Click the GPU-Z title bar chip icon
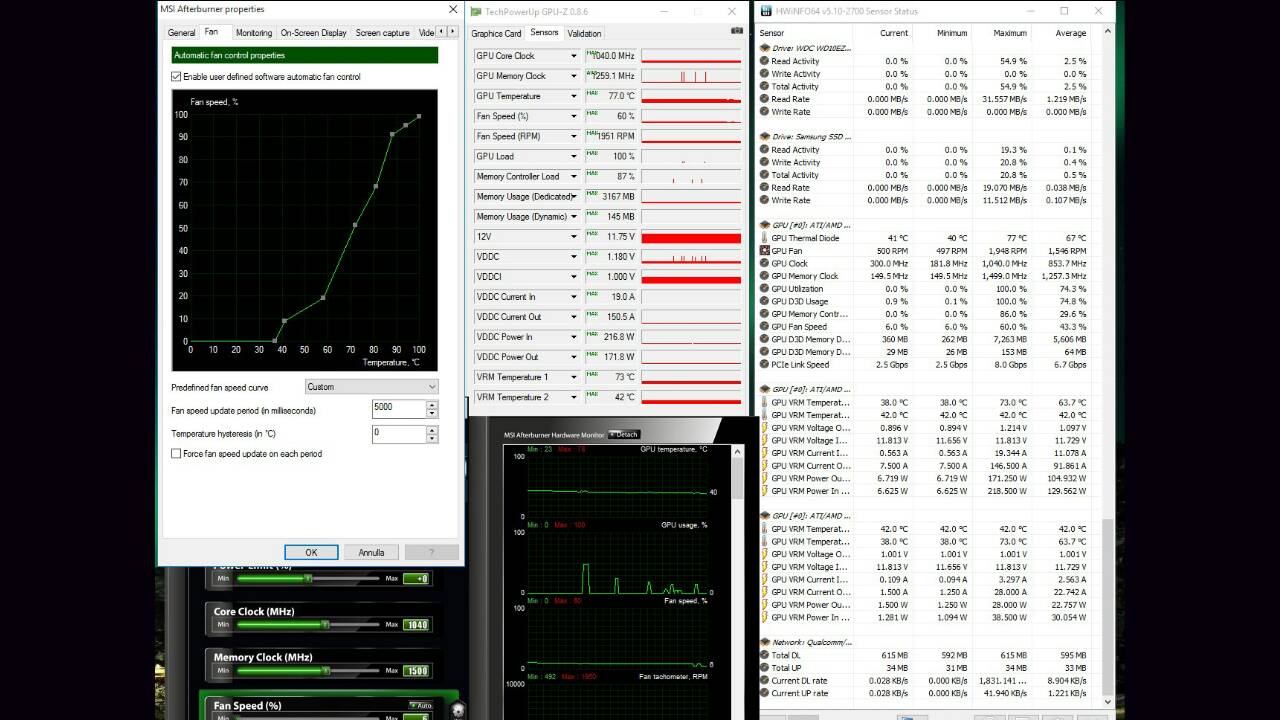The height and width of the screenshot is (720, 1280). [x=476, y=11]
